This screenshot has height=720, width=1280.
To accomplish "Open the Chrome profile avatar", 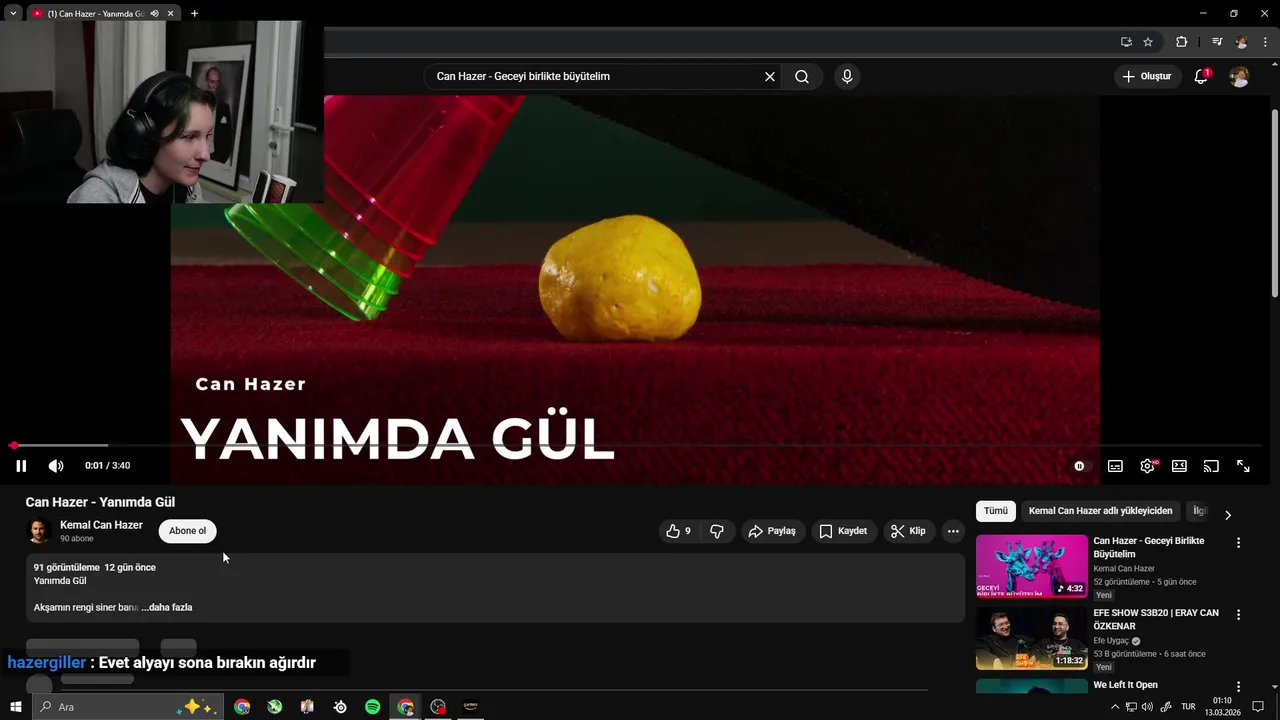I will (1242, 42).
